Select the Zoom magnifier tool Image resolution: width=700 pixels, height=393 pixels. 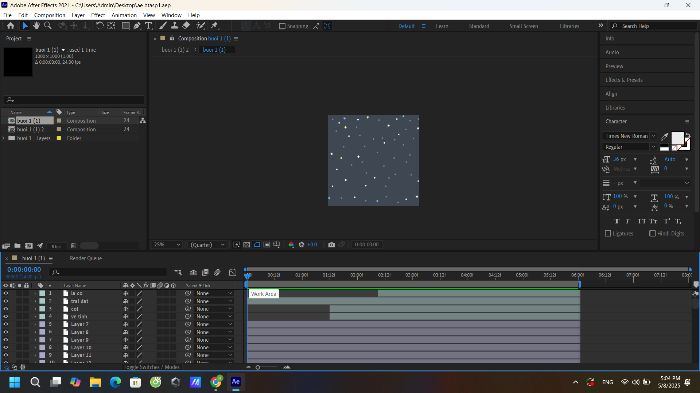[48, 26]
